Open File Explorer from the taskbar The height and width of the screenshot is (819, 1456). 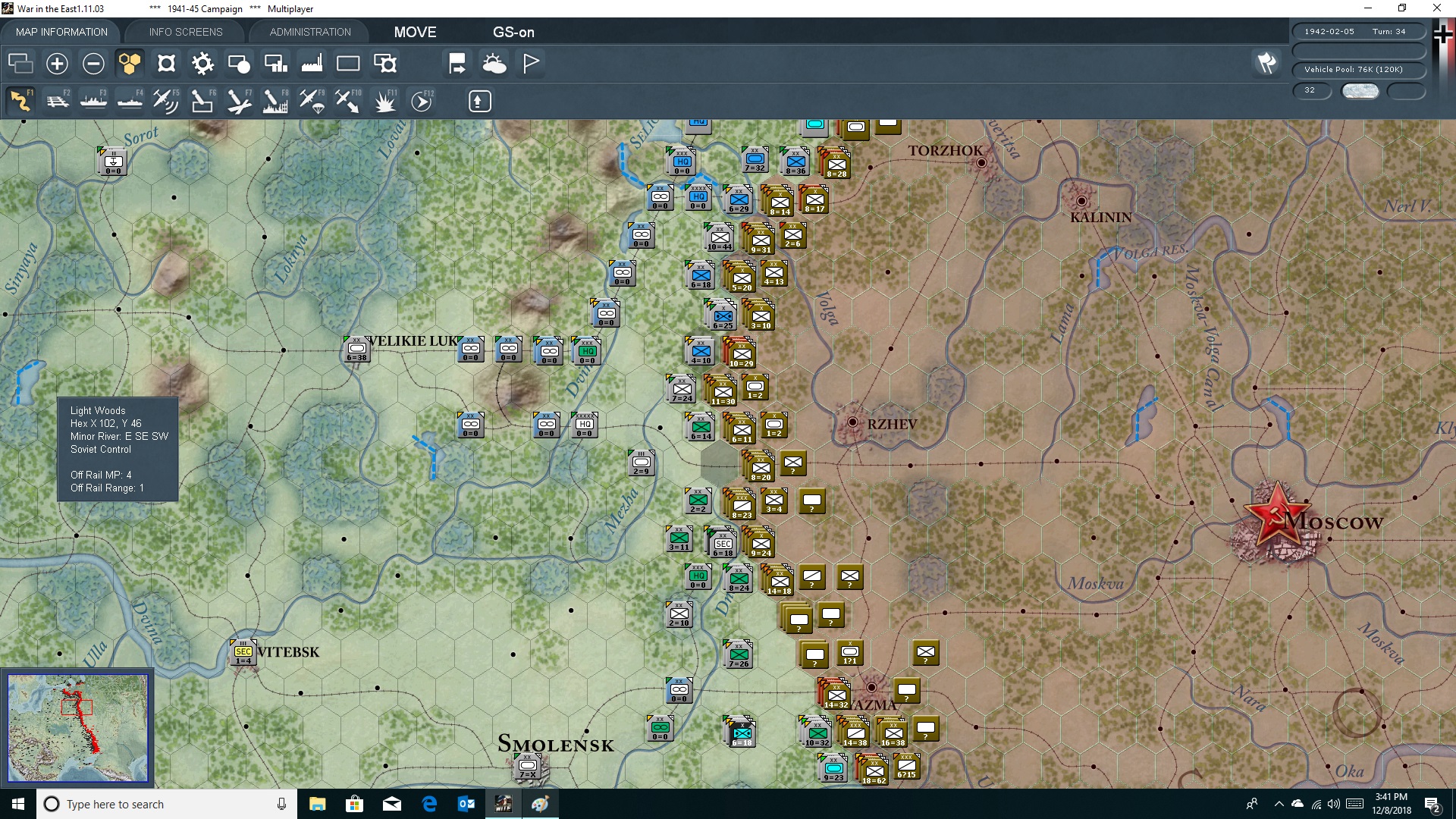pyautogui.click(x=317, y=804)
